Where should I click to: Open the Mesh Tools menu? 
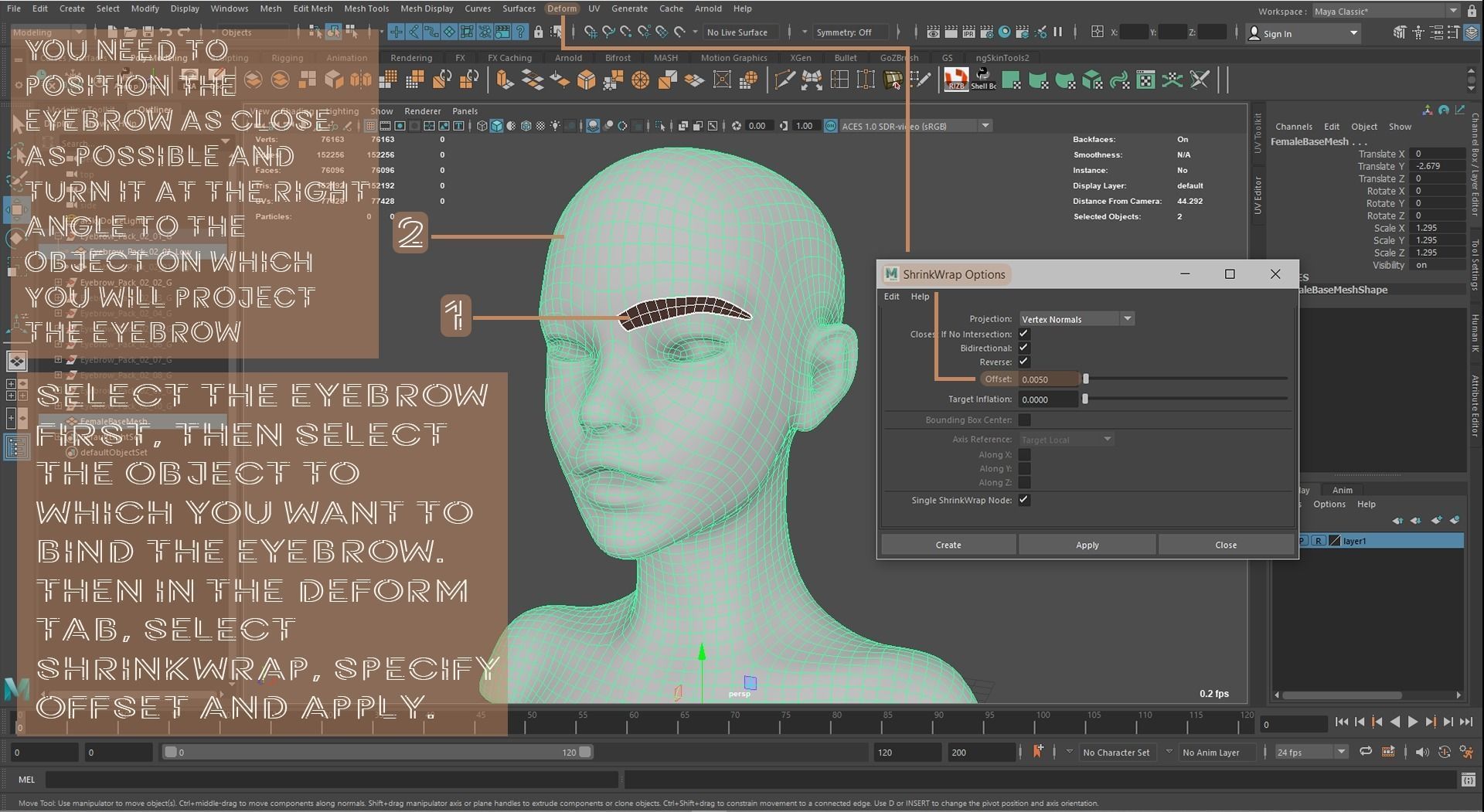[366, 8]
